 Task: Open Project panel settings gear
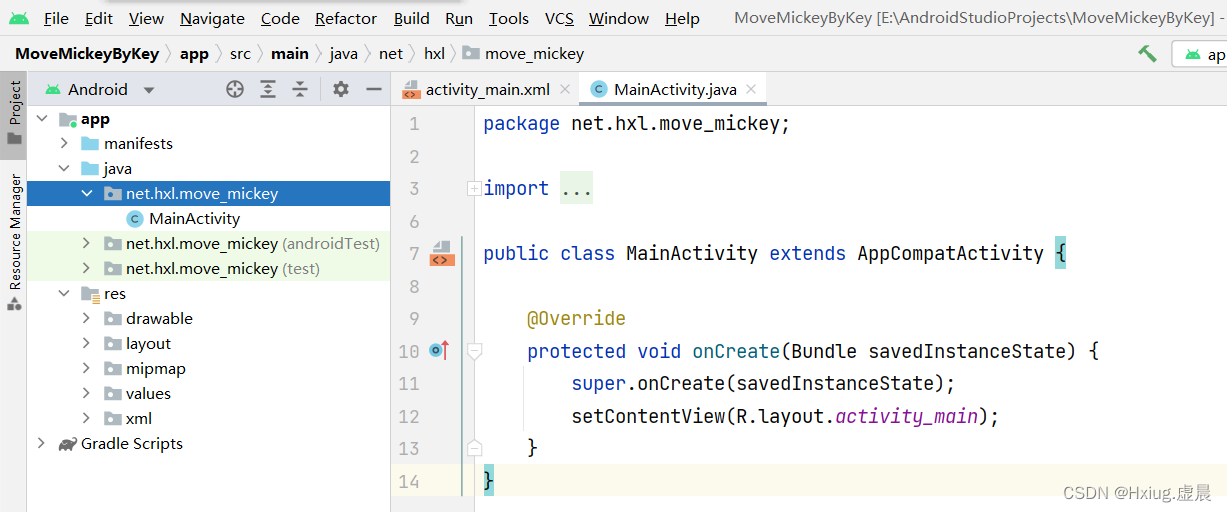(341, 89)
